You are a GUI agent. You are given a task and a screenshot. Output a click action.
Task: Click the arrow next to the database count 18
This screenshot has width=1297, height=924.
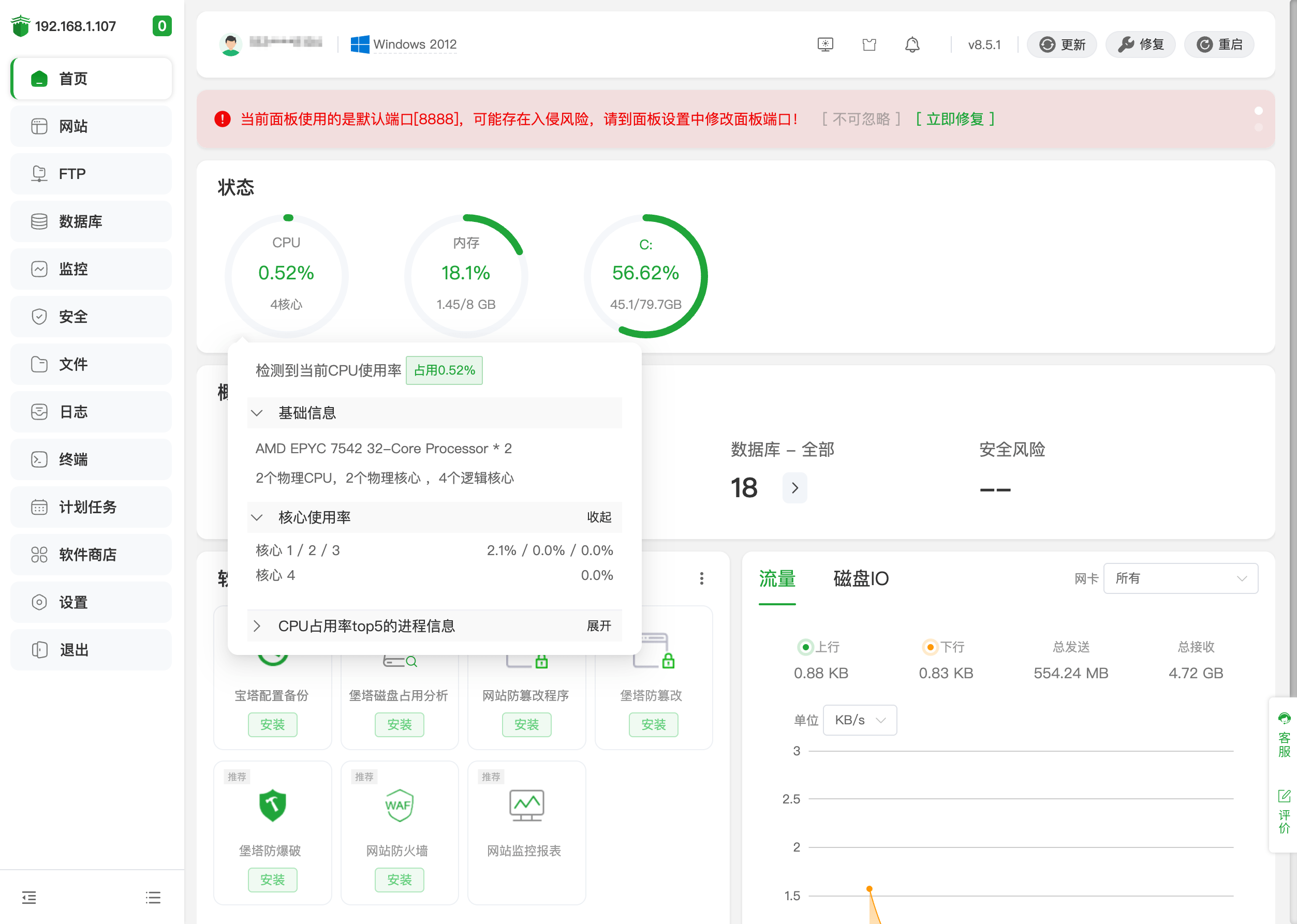tap(794, 487)
